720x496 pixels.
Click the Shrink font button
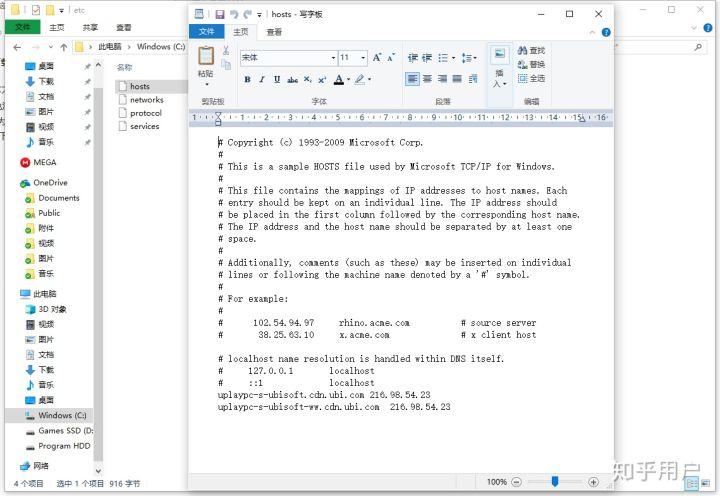(391, 57)
